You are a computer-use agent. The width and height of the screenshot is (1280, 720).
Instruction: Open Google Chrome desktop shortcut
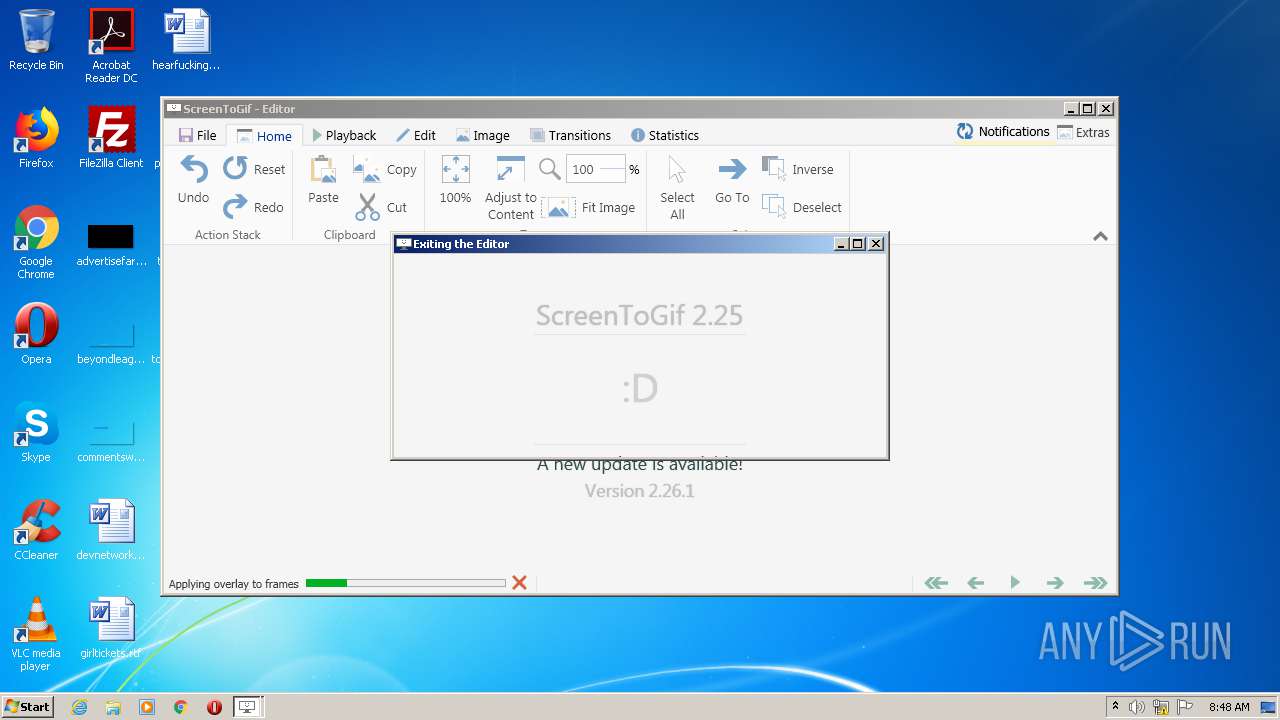click(x=36, y=242)
